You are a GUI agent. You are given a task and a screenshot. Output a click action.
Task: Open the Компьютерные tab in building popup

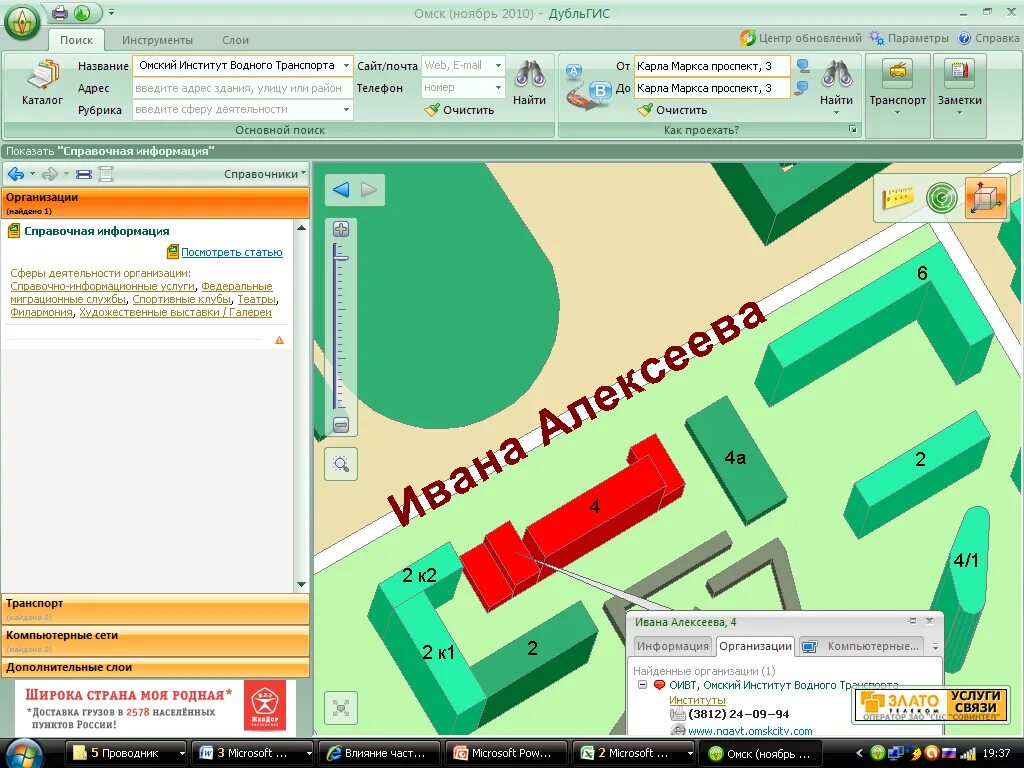tap(862, 646)
